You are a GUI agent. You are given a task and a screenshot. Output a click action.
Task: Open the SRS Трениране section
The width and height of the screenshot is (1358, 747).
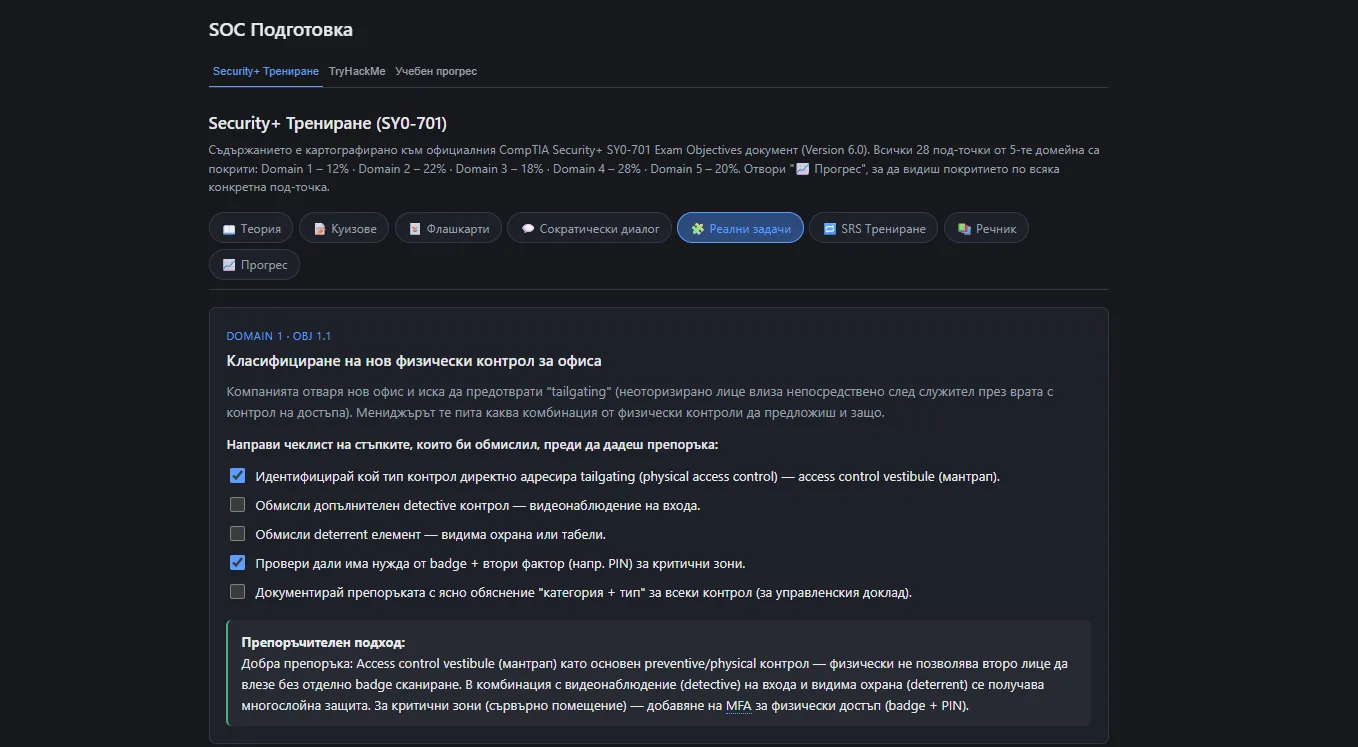(x=874, y=228)
